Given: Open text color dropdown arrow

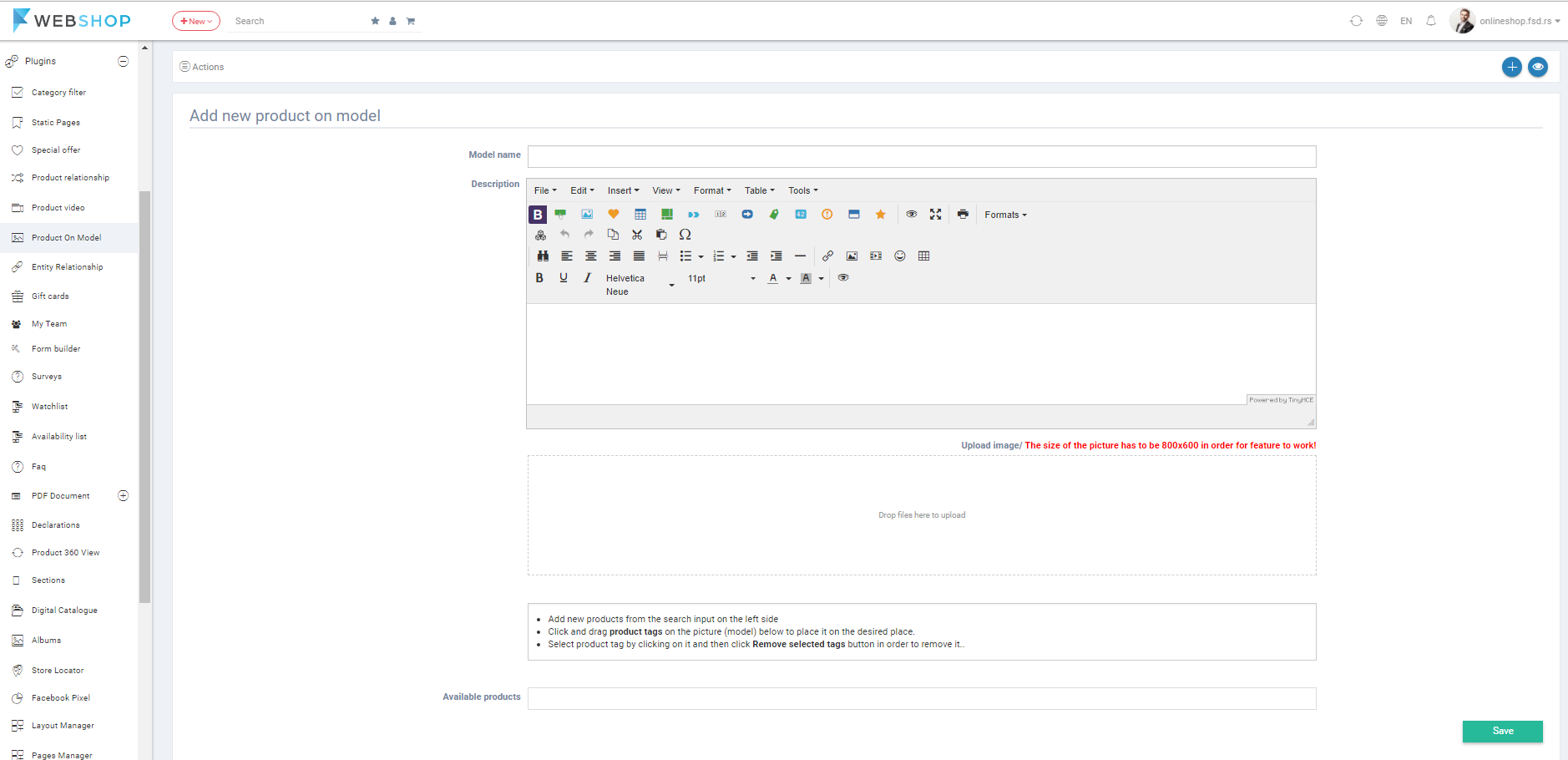Looking at the screenshot, I should click(x=788, y=278).
